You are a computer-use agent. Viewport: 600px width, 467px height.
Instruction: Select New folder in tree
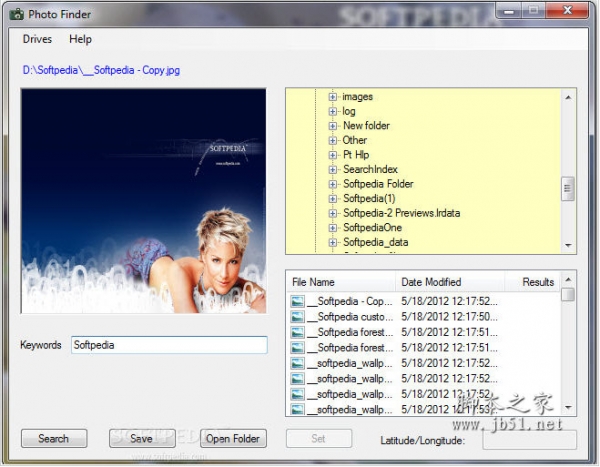[x=366, y=126]
